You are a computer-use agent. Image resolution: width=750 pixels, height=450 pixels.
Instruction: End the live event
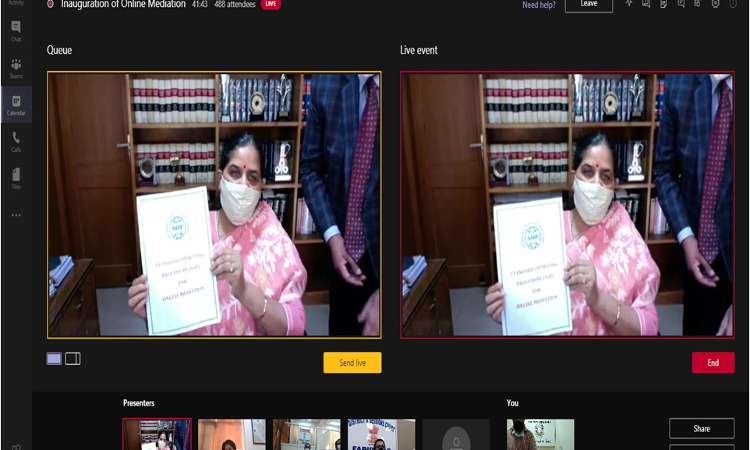point(713,363)
